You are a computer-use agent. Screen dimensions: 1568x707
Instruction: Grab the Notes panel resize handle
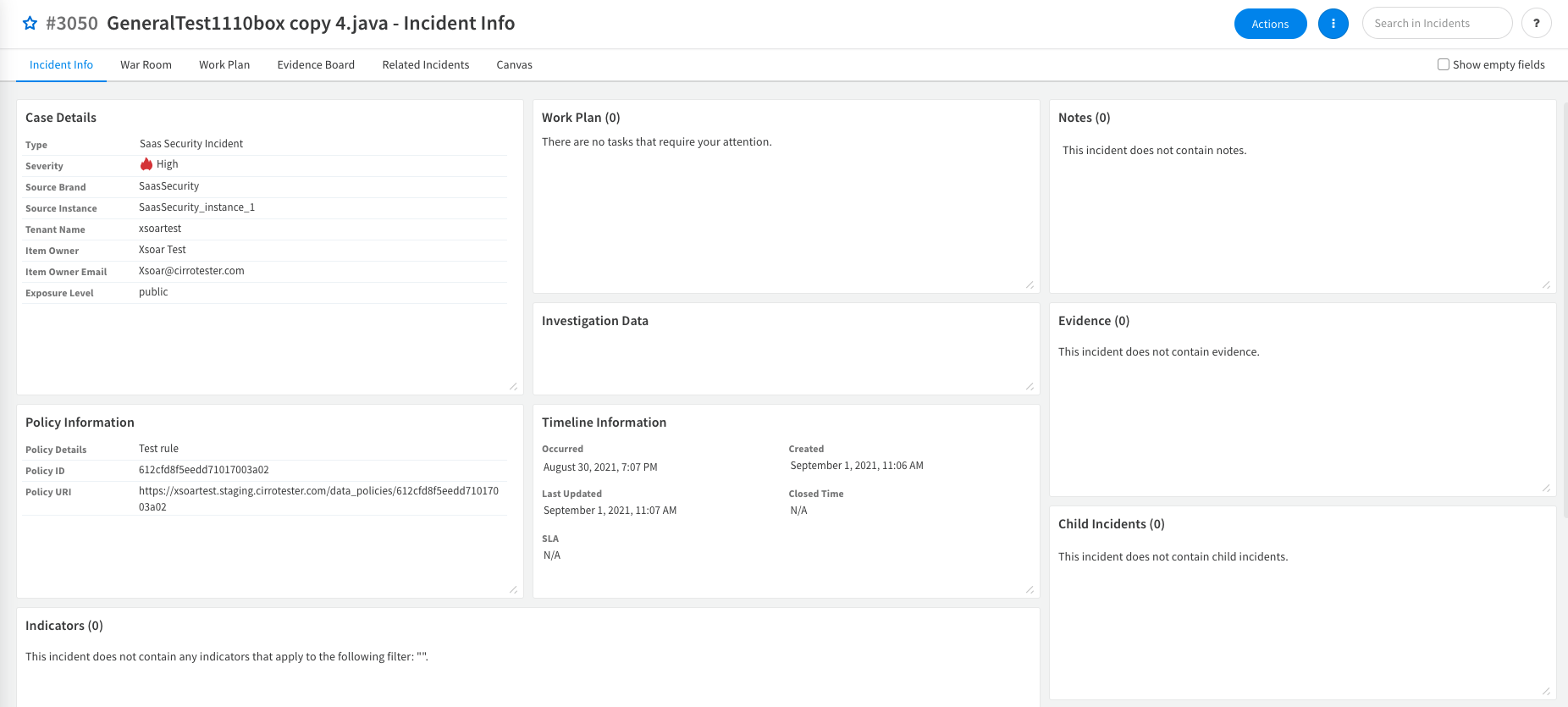tap(1546, 284)
